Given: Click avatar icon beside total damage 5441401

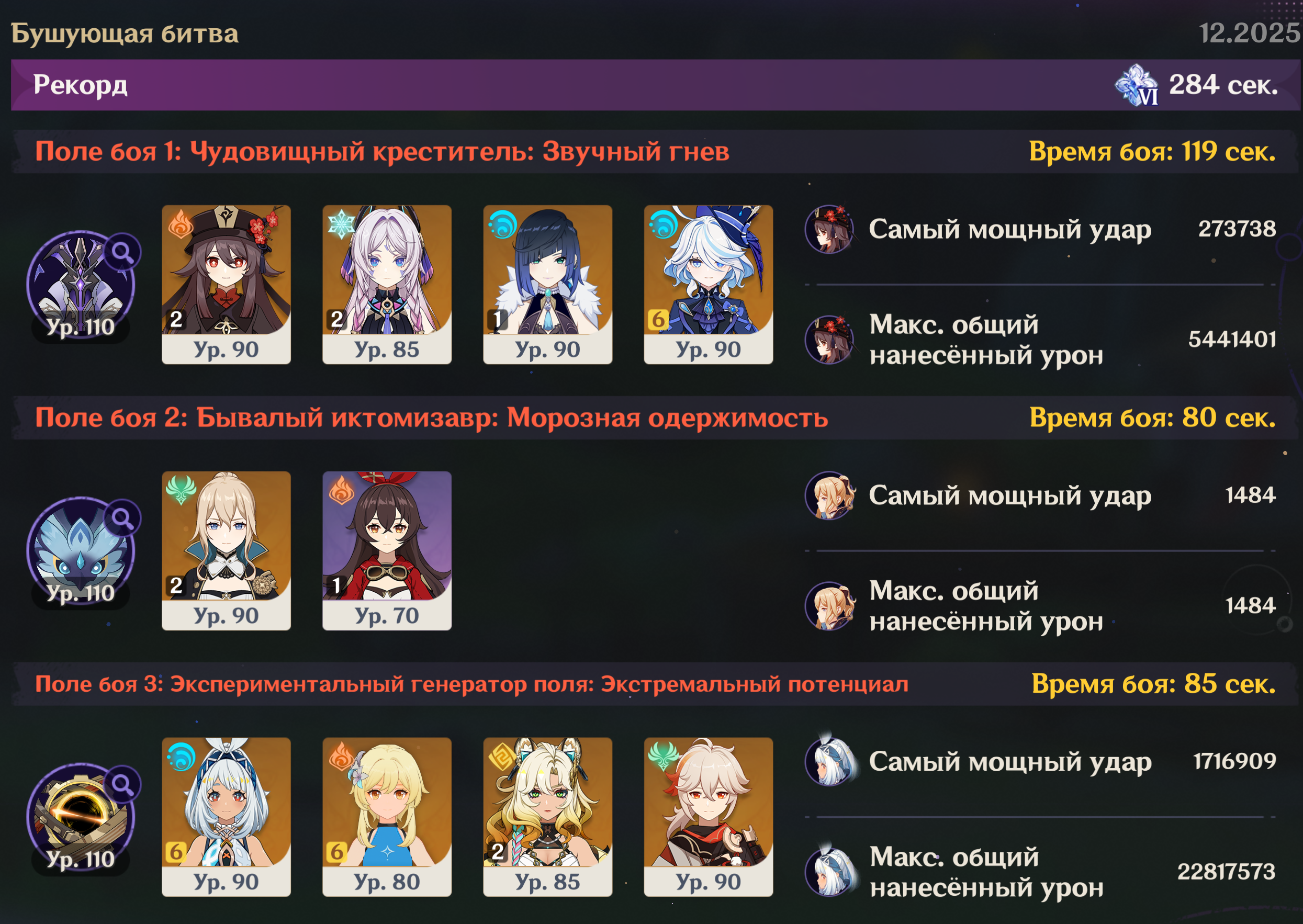Looking at the screenshot, I should [829, 340].
